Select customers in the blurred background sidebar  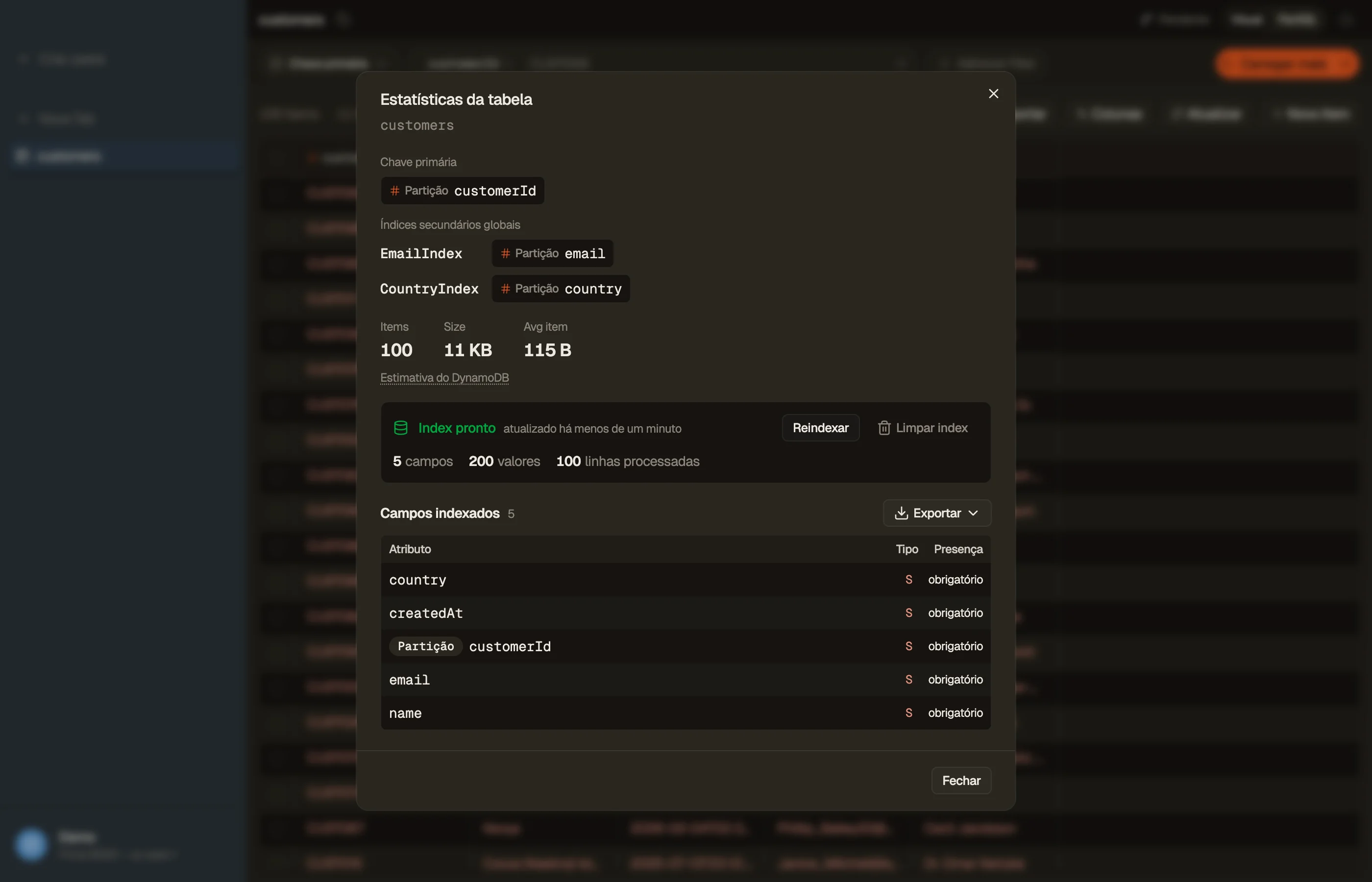(124, 156)
